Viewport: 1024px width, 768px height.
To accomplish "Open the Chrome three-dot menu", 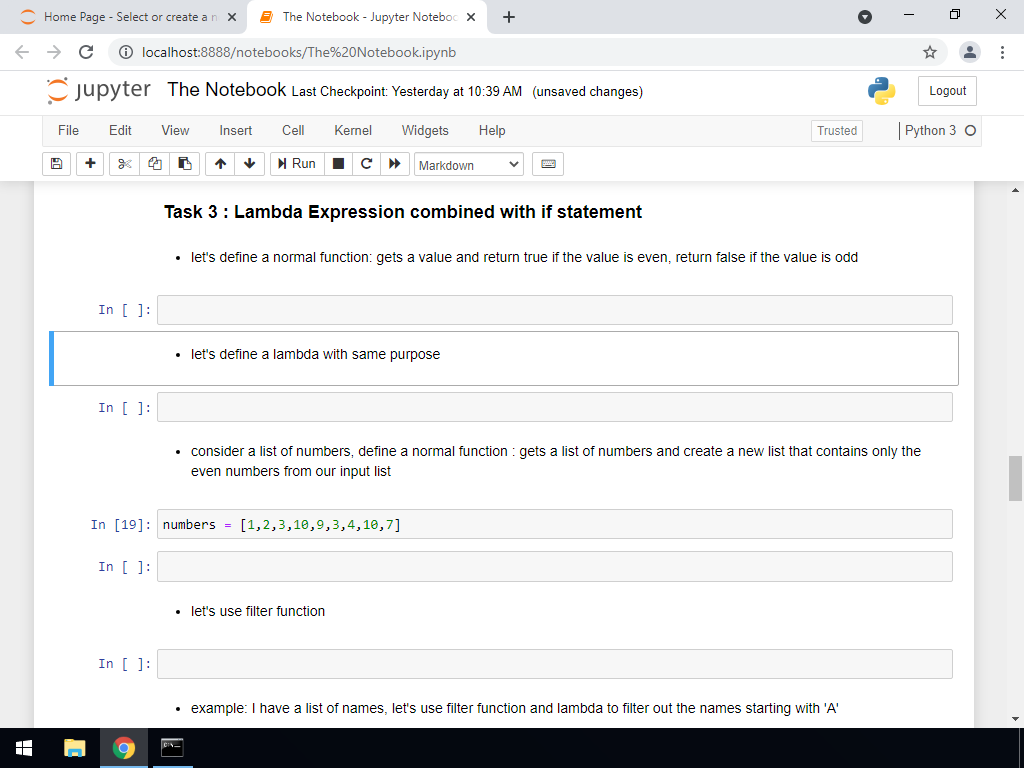I will (x=1002, y=52).
